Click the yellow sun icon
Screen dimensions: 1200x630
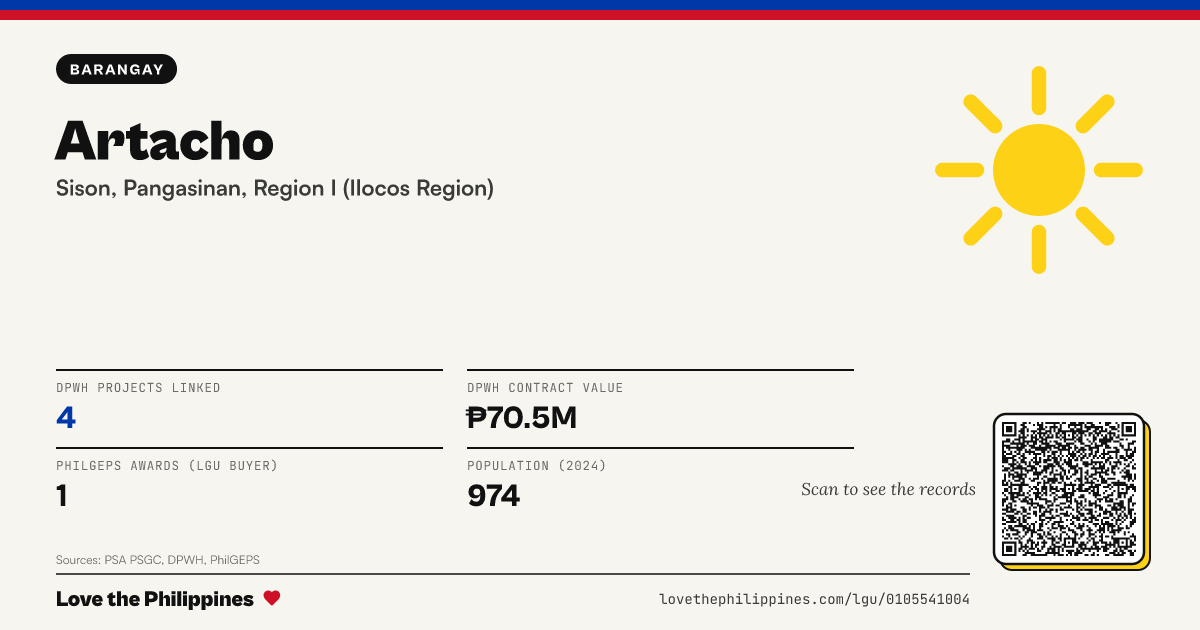1039,170
